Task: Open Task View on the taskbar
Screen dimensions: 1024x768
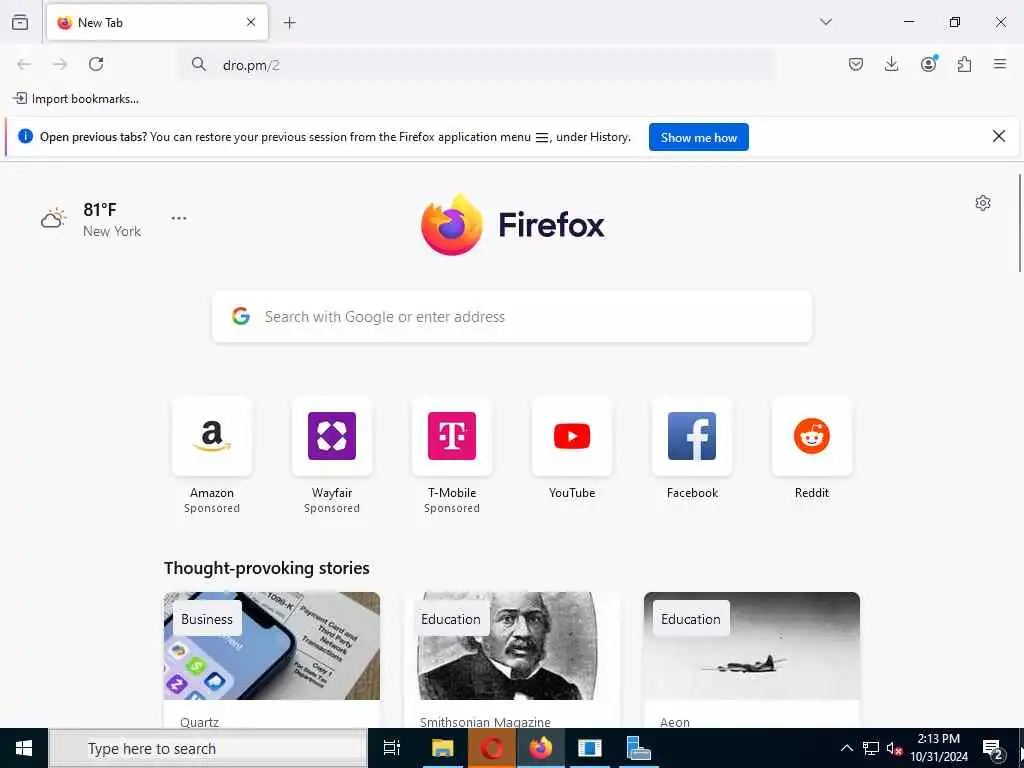Action: tap(392, 748)
